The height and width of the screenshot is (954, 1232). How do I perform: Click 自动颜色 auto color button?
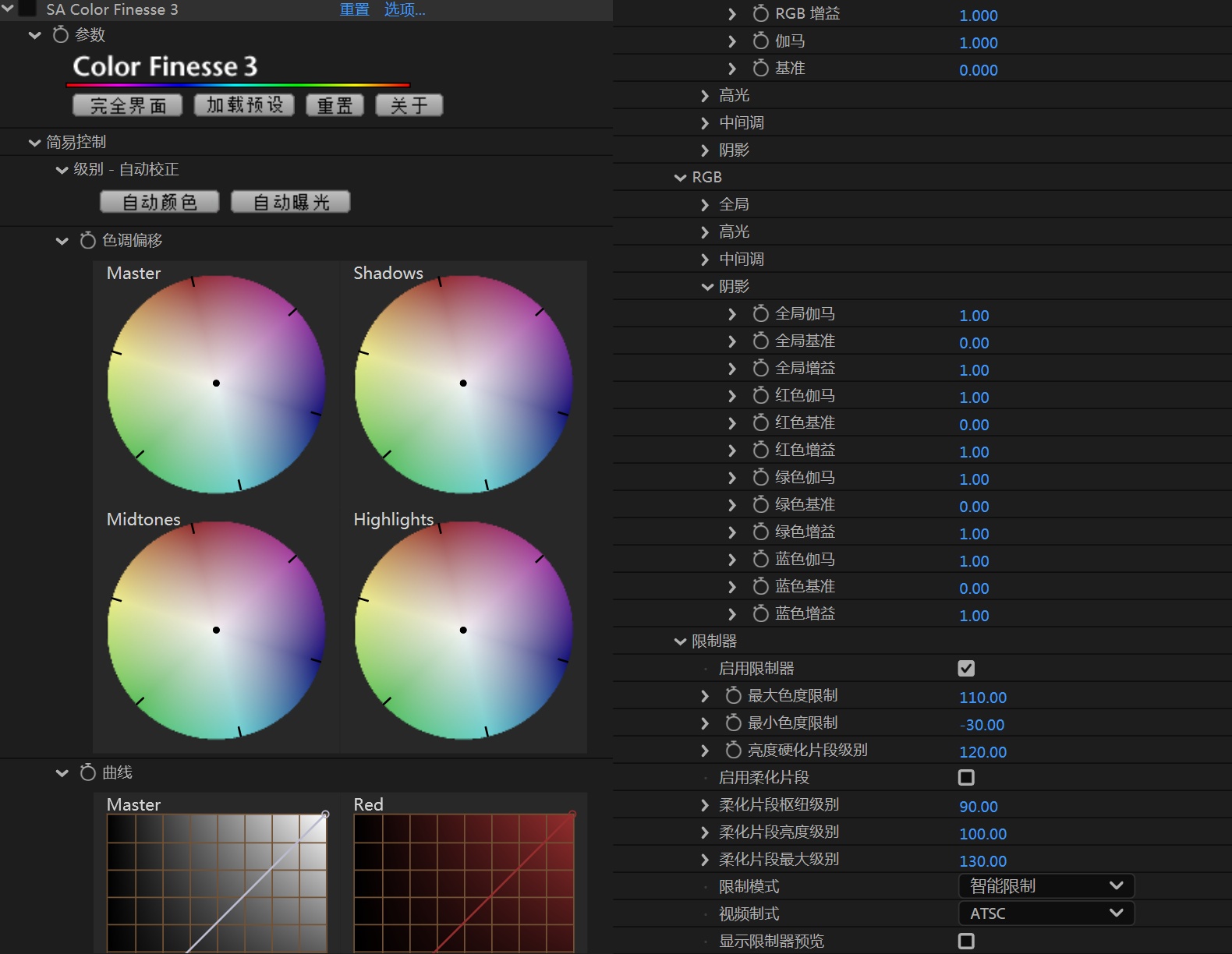click(160, 202)
